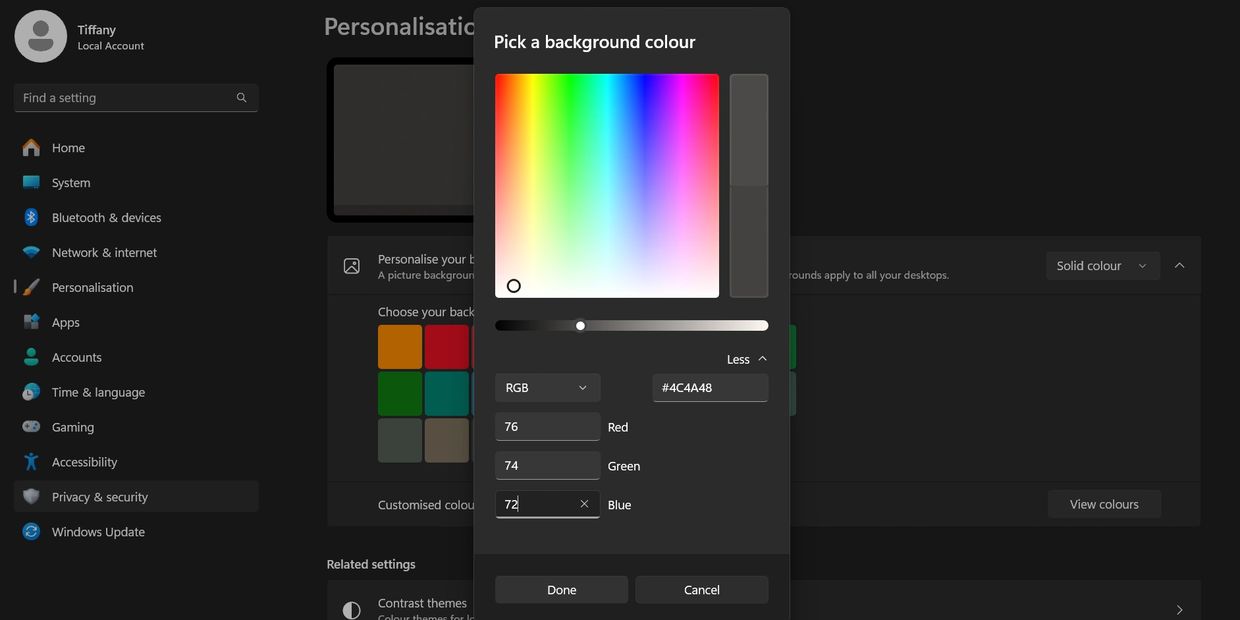Pick the orange background colour swatch

[x=400, y=347]
